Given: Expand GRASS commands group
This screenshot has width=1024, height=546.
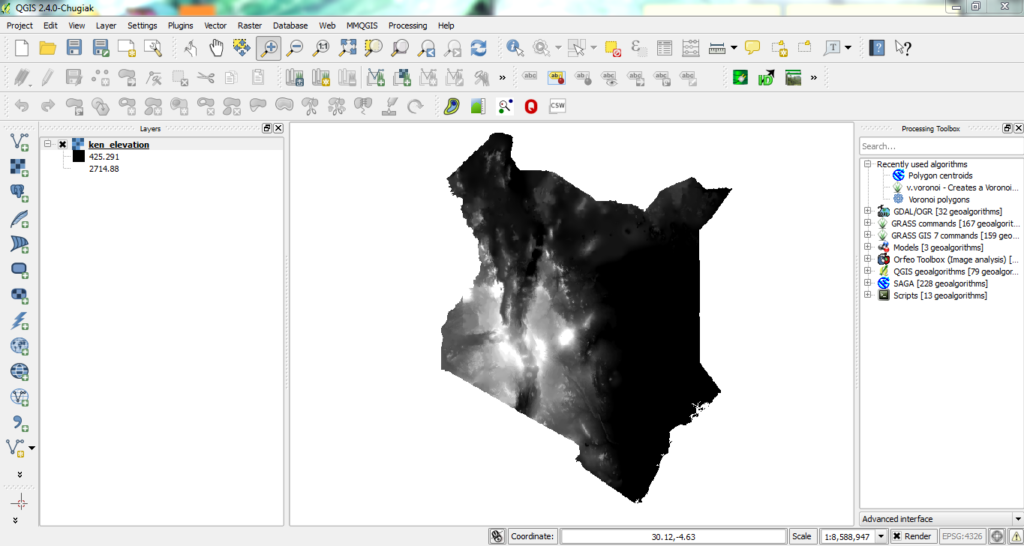Looking at the screenshot, I should pos(868,223).
